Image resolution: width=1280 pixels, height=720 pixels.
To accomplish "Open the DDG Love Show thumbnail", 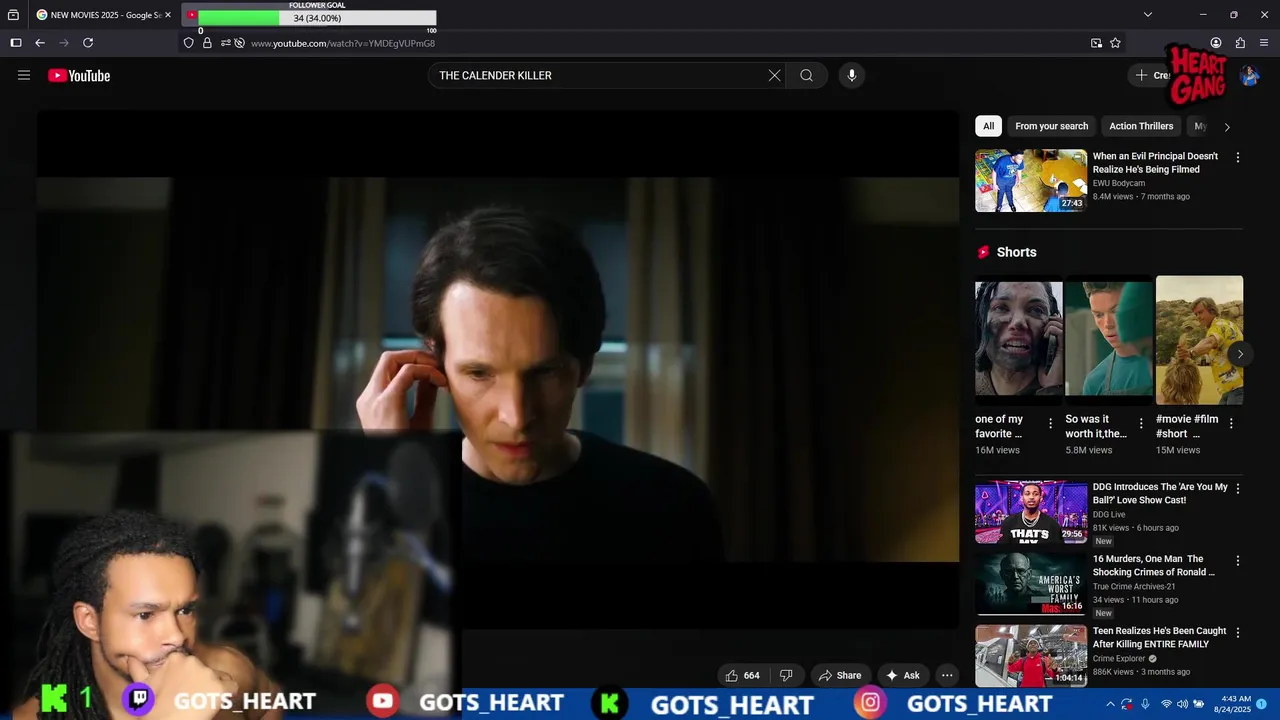I will tap(1031, 512).
